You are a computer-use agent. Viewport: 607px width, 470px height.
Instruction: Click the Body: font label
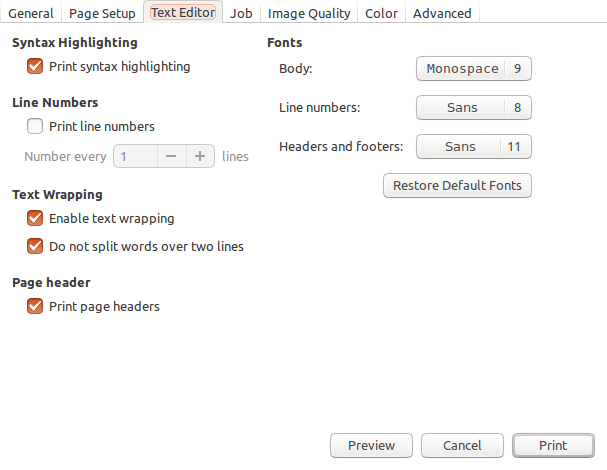[x=295, y=69]
